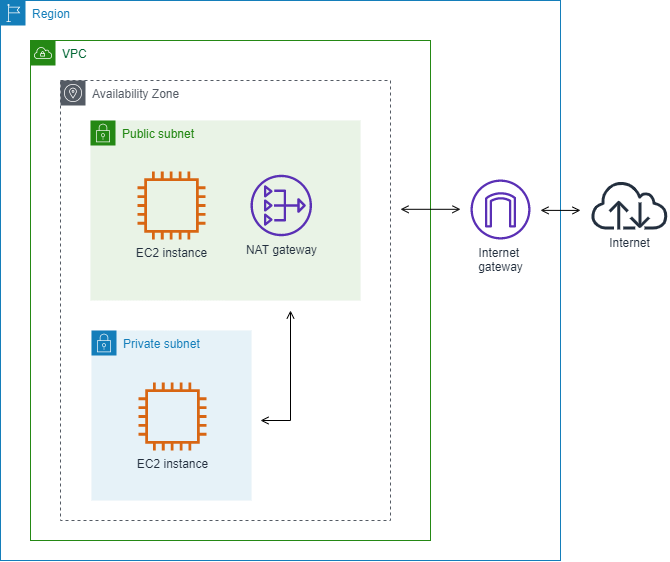Screen dimensions: 670x562
Task: Select the green VPC icon square
Action: point(43,53)
